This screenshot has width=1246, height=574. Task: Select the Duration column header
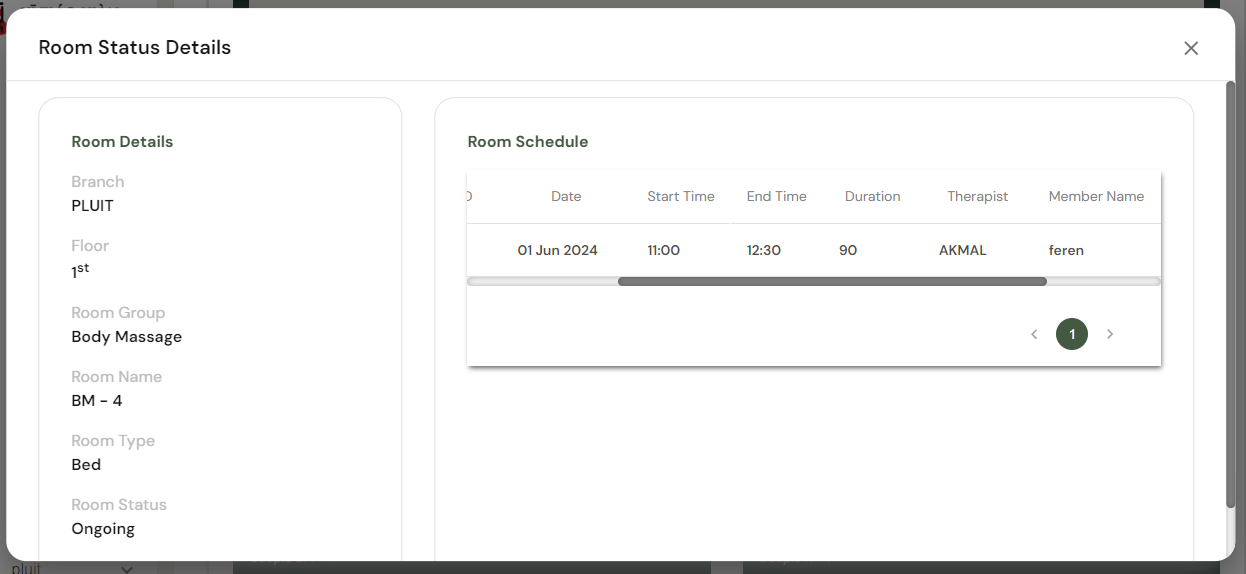(873, 197)
